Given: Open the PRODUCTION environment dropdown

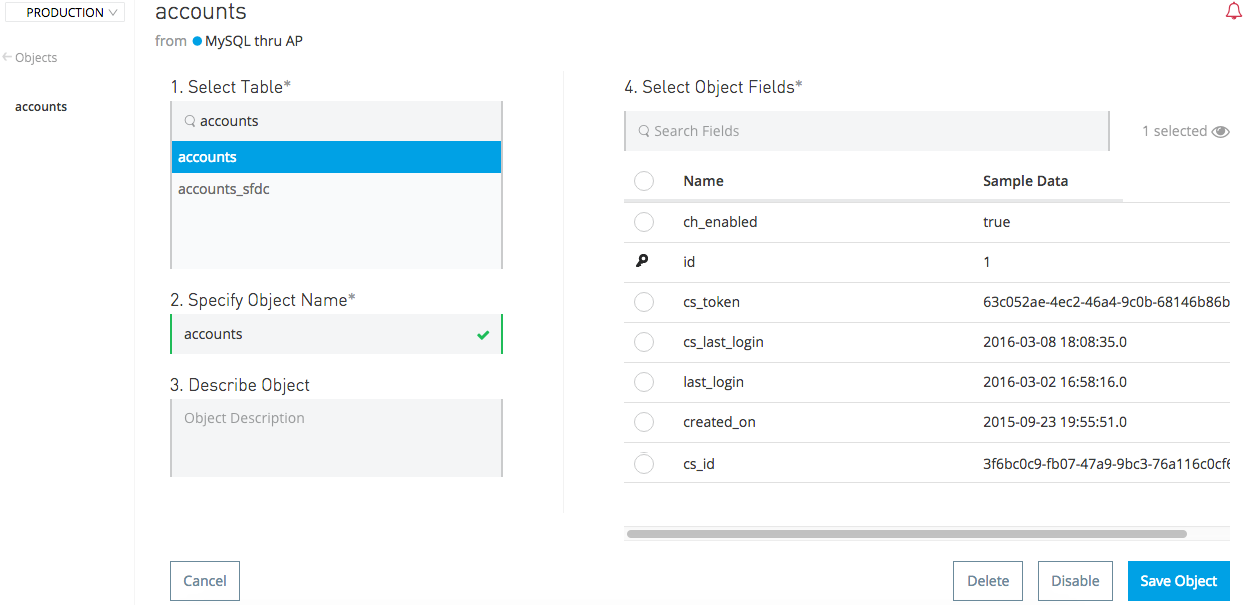Looking at the screenshot, I should point(68,13).
